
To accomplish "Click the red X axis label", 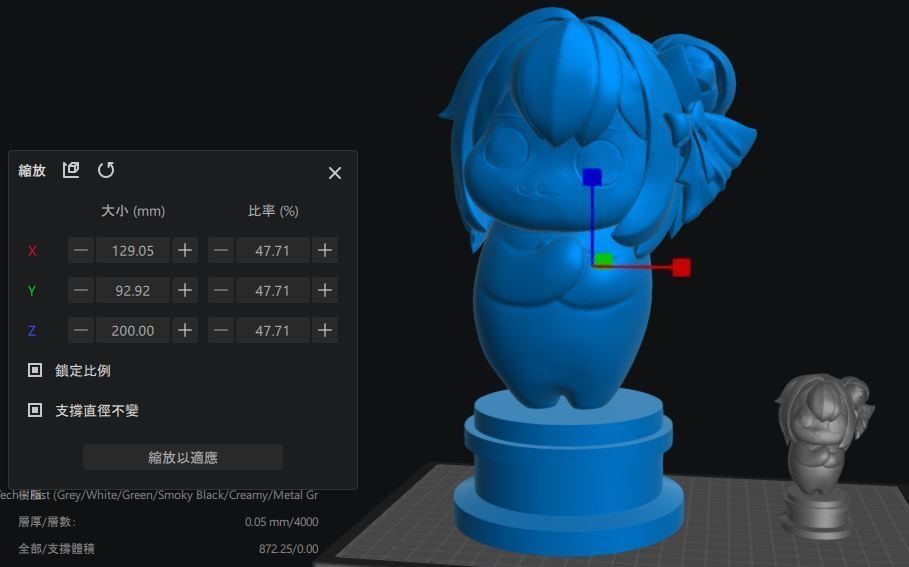I will click(x=32, y=251).
